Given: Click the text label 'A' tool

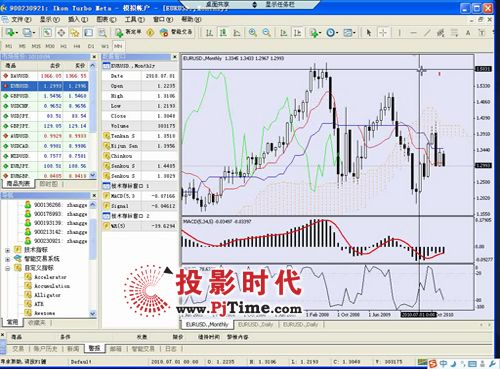Looking at the screenshot, I should [468, 33].
